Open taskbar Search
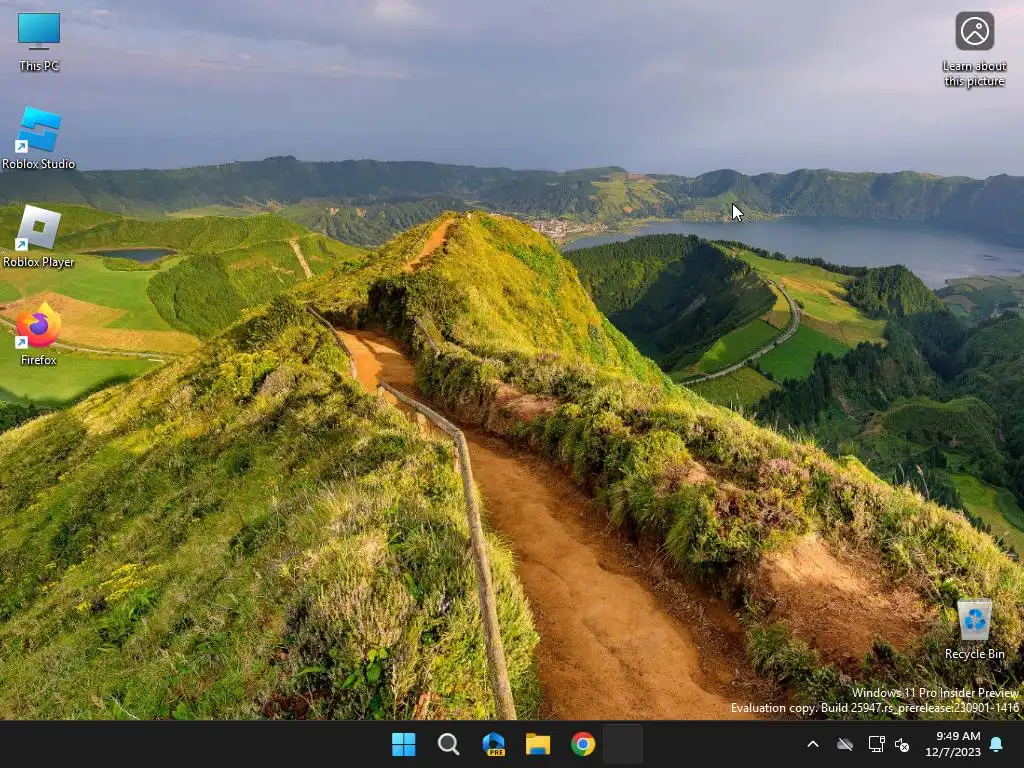The image size is (1024, 768). point(448,744)
